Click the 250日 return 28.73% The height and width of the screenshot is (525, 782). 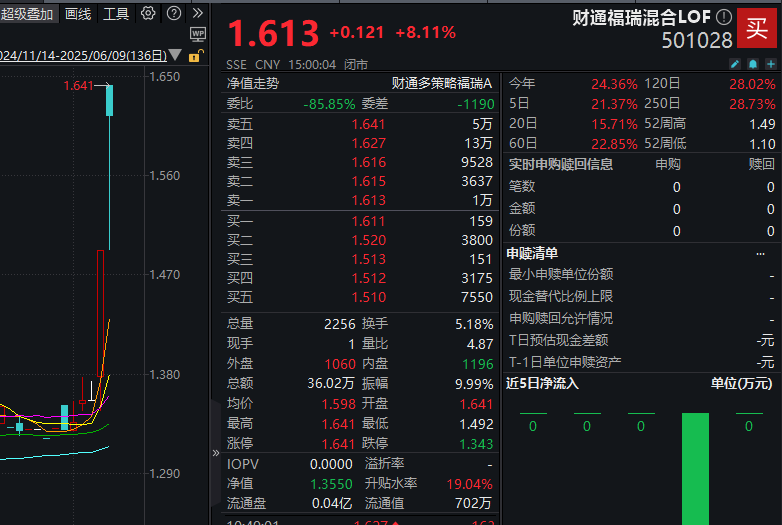coord(752,104)
